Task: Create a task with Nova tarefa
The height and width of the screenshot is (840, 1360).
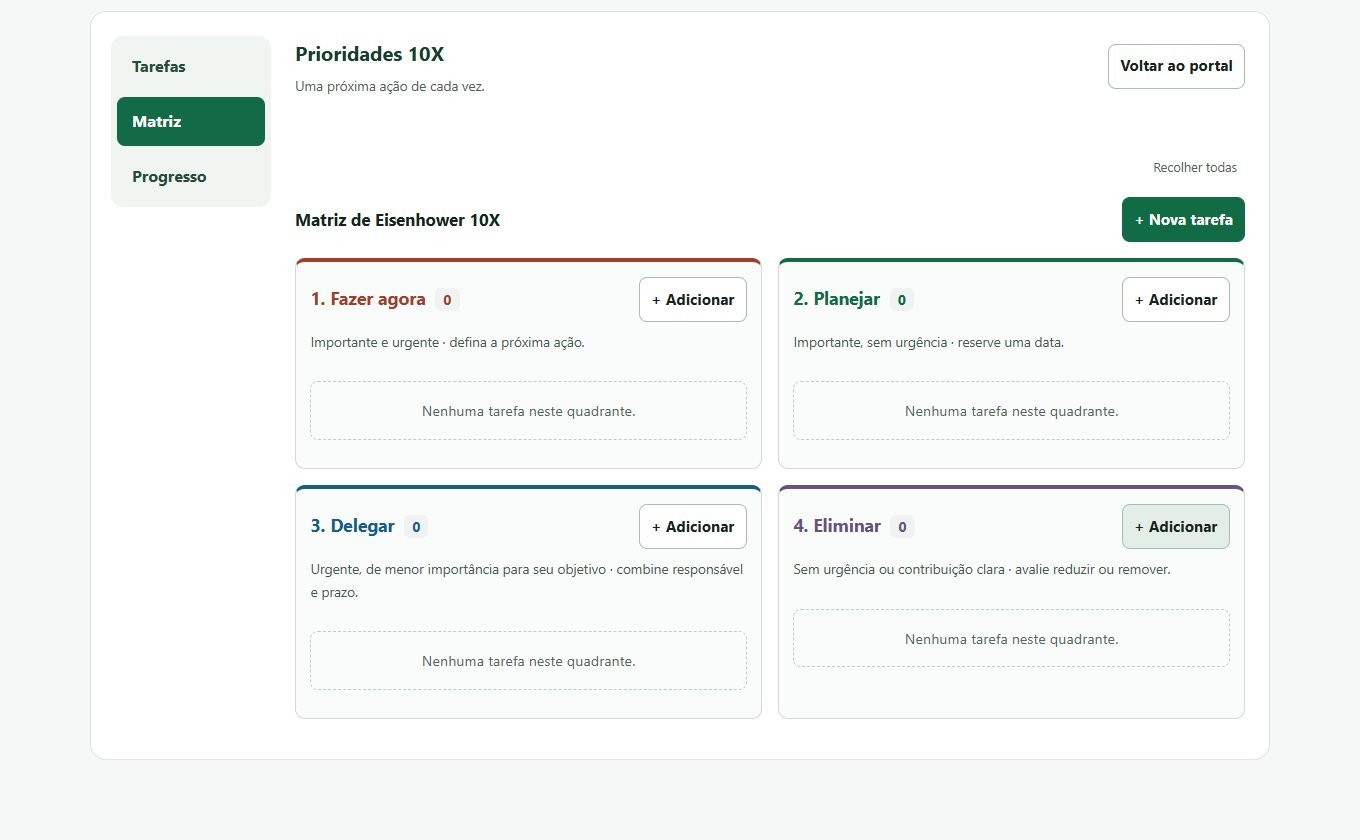Action: [x=1183, y=220]
